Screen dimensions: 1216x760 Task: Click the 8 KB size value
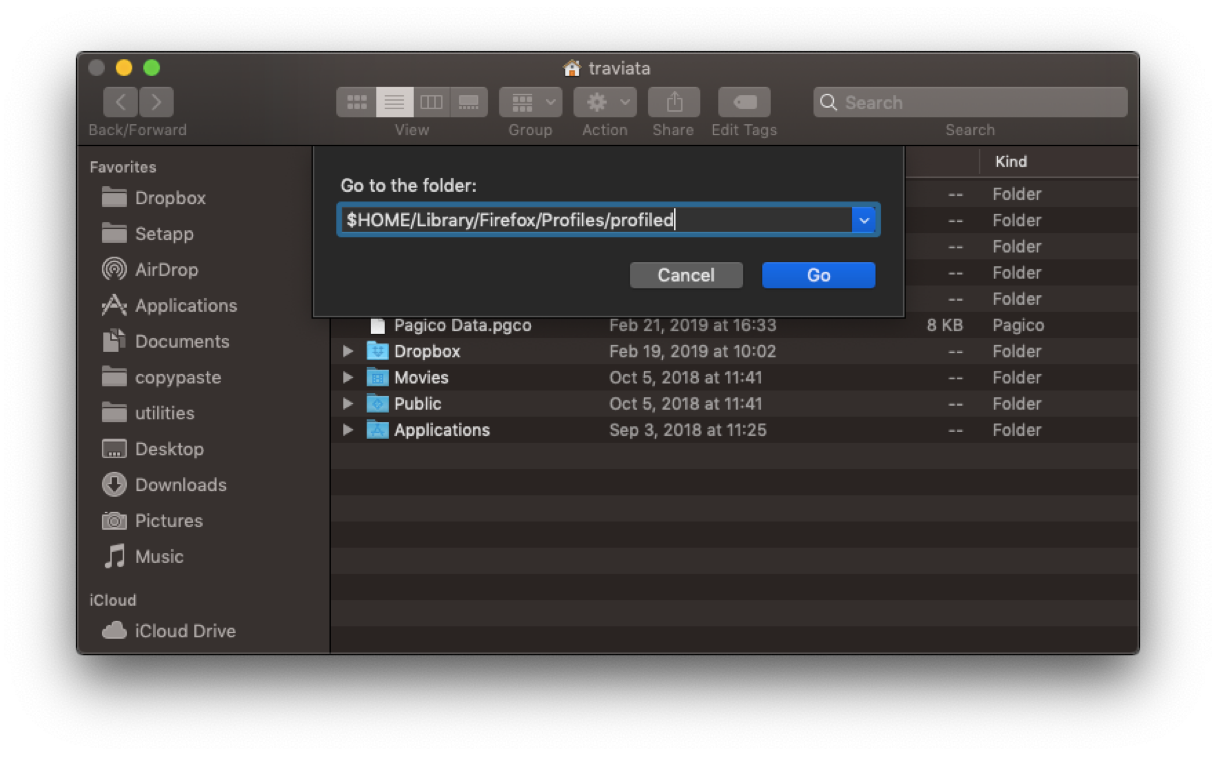pos(945,325)
